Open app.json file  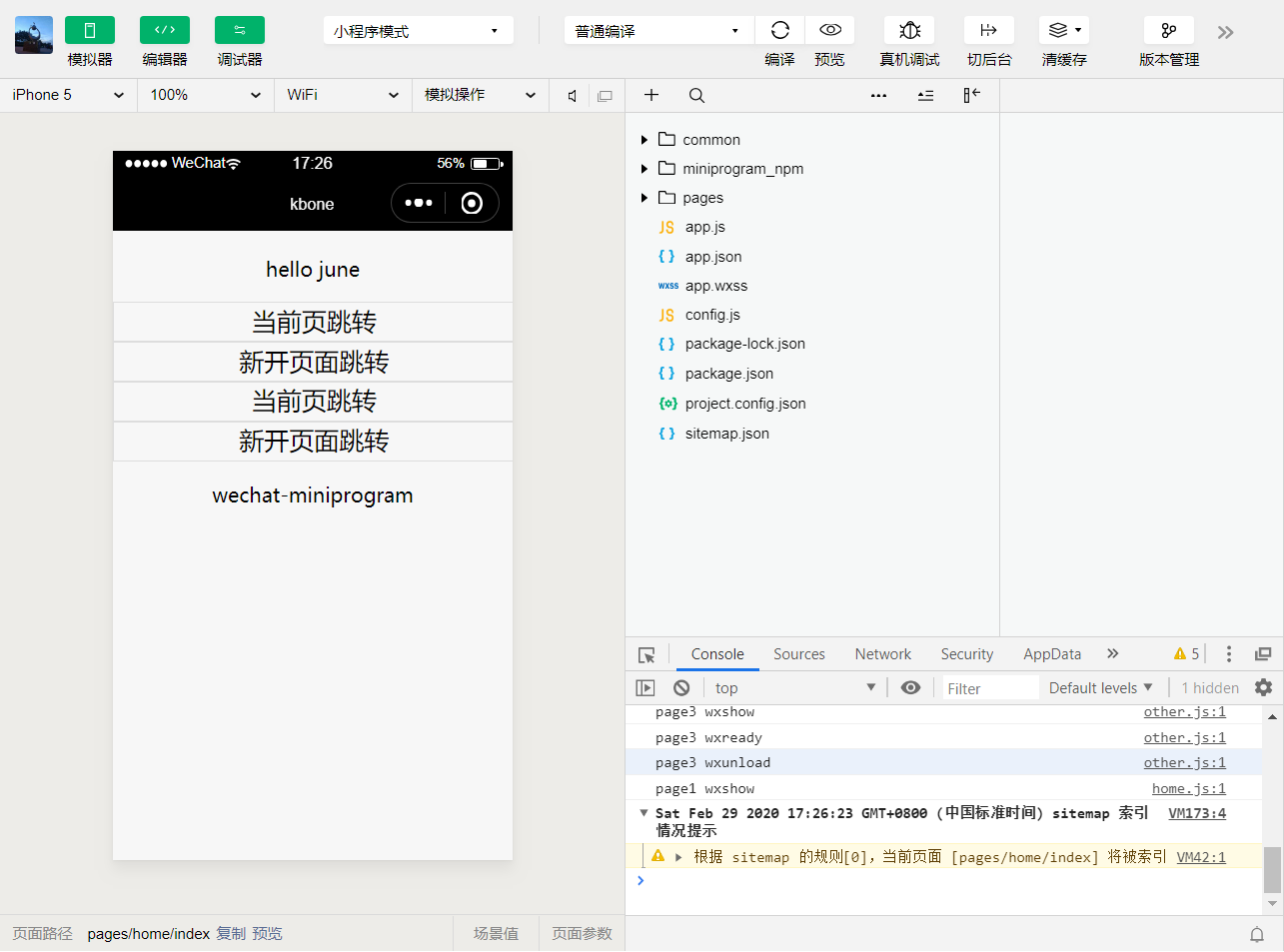pyautogui.click(x=713, y=257)
